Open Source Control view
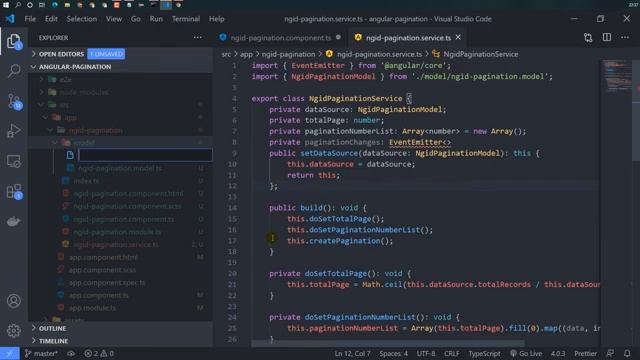The width and height of the screenshot is (640, 360). pyautogui.click(x=14, y=101)
